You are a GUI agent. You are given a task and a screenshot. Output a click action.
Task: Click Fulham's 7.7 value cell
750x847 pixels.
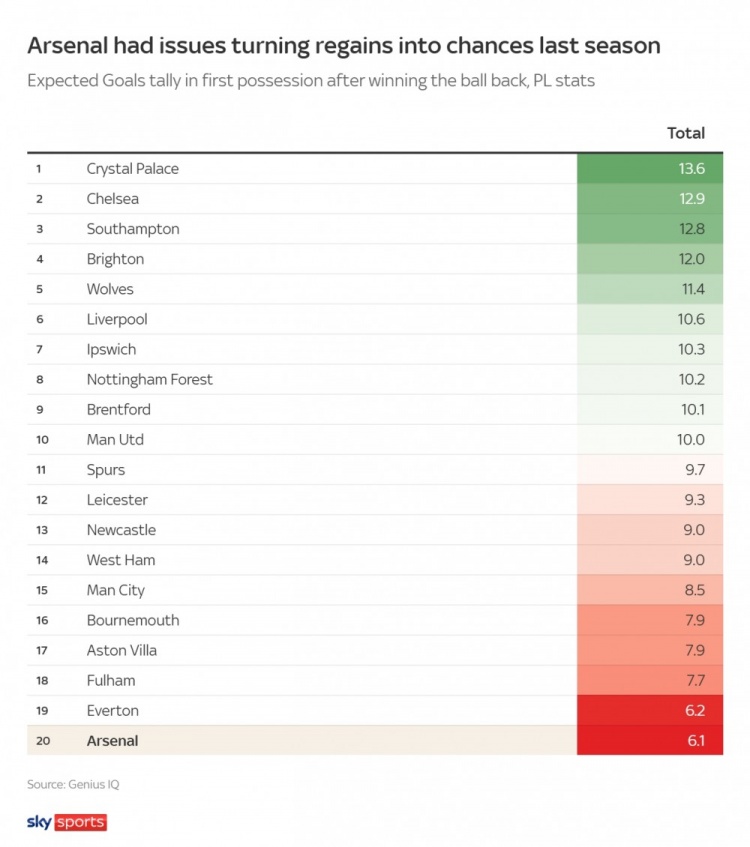[x=650, y=681]
